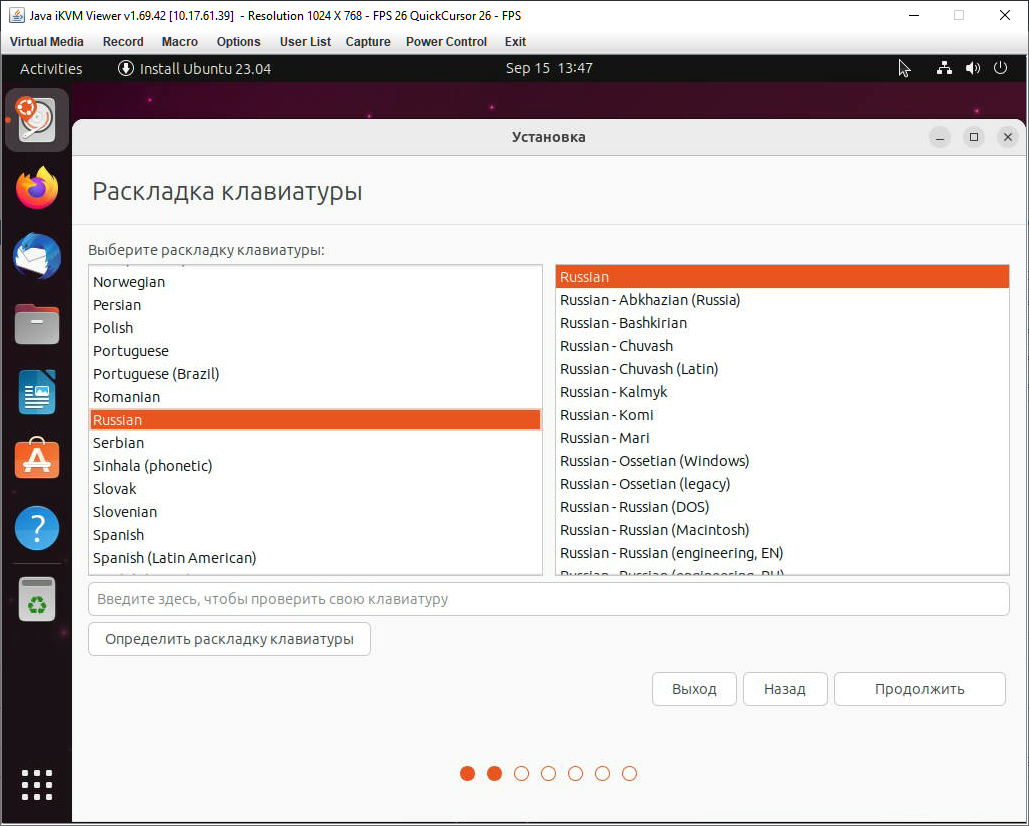1029x826 pixels.
Task: Open the clock Sep 15 13:47 menu
Action: [549, 68]
